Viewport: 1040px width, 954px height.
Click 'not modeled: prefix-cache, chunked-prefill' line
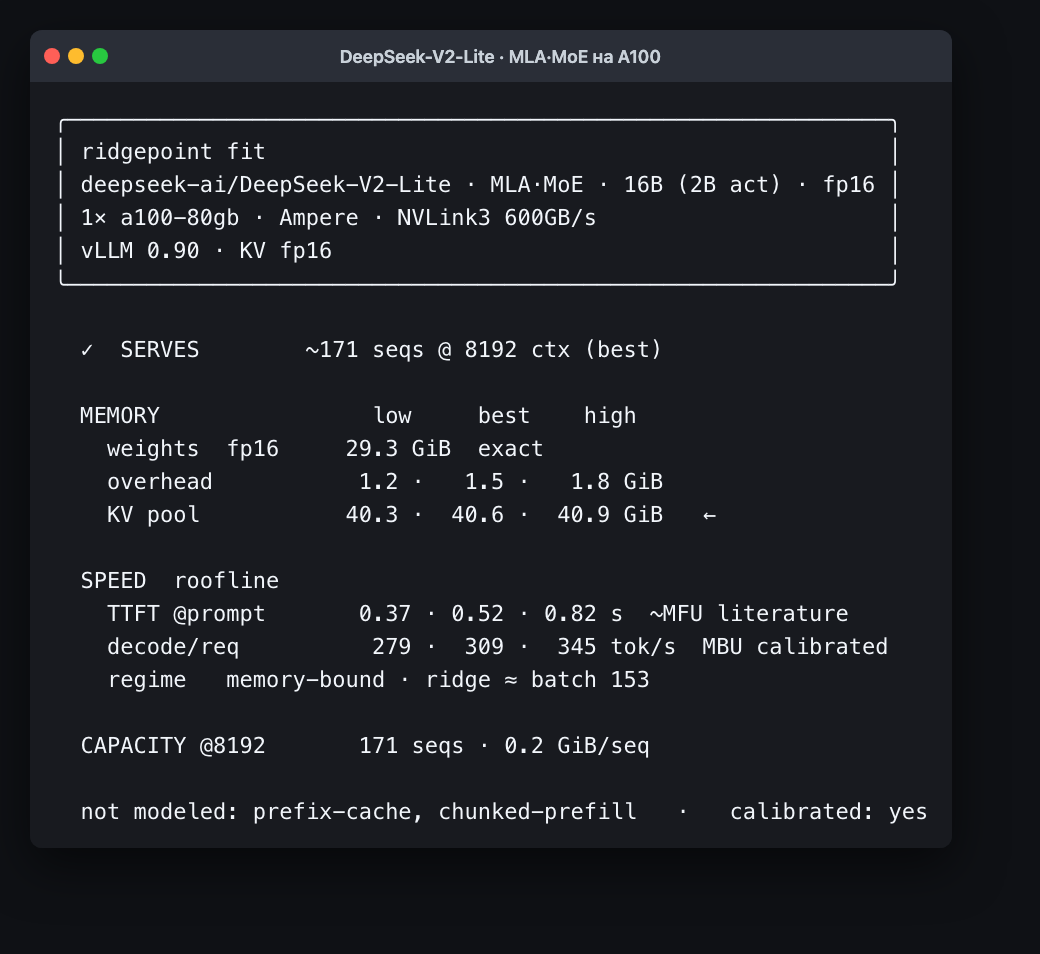(x=358, y=812)
